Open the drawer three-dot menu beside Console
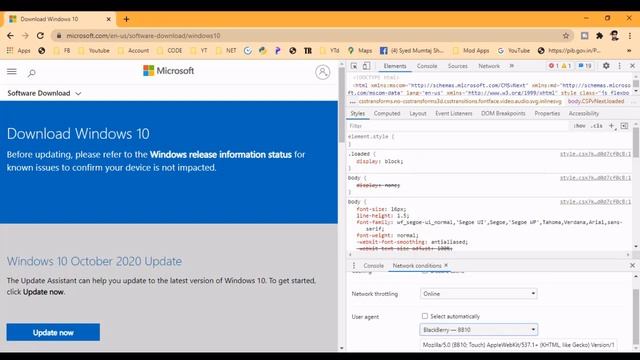 pyautogui.click(x=354, y=266)
